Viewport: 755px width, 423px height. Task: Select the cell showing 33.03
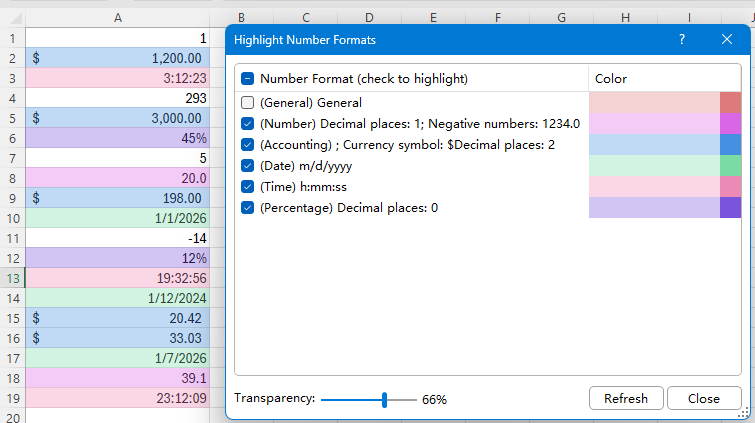click(x=117, y=338)
